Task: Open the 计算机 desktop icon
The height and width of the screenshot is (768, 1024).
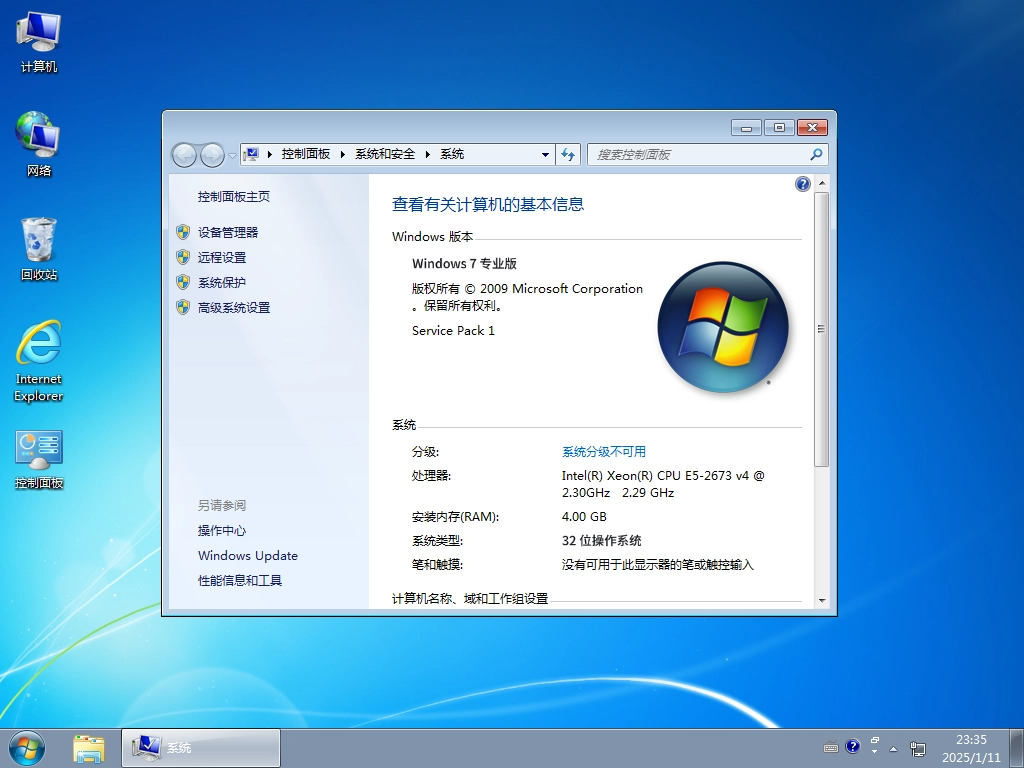Action: coord(38,42)
